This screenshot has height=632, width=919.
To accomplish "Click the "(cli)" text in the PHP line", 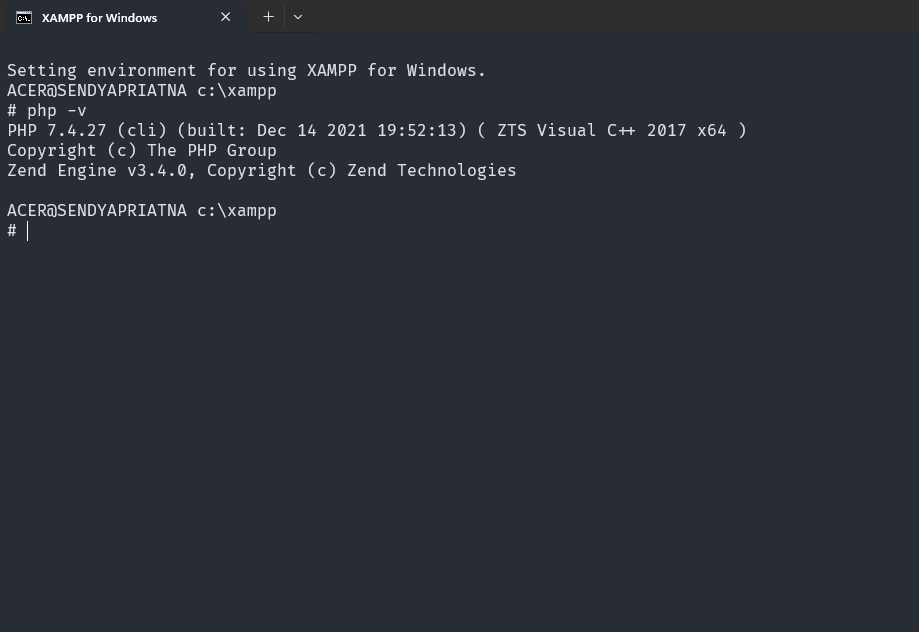I will pyautogui.click(x=142, y=131).
